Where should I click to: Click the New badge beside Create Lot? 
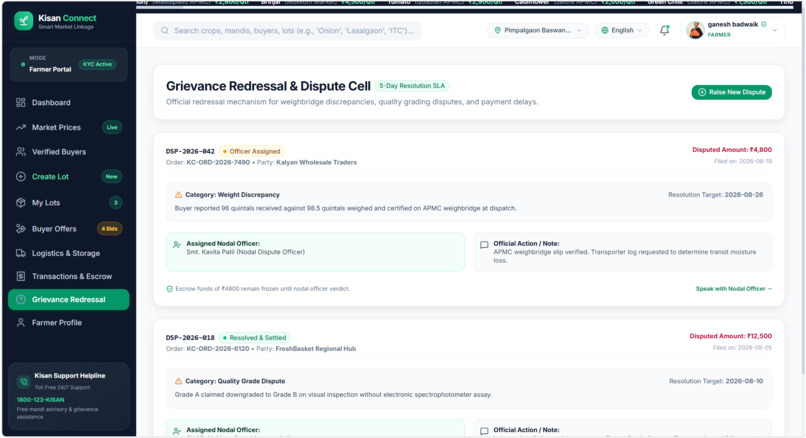coord(112,176)
